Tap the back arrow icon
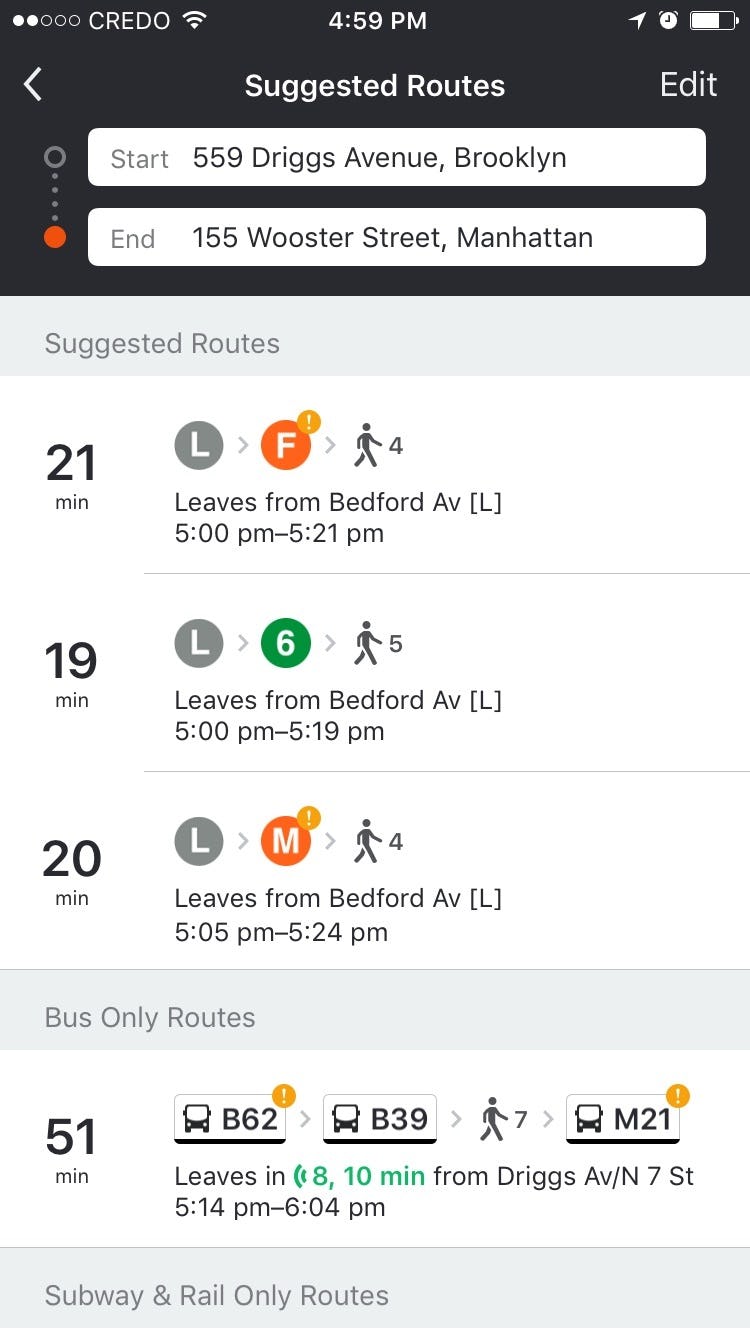Screen dimensions: 750x1334 tap(33, 85)
